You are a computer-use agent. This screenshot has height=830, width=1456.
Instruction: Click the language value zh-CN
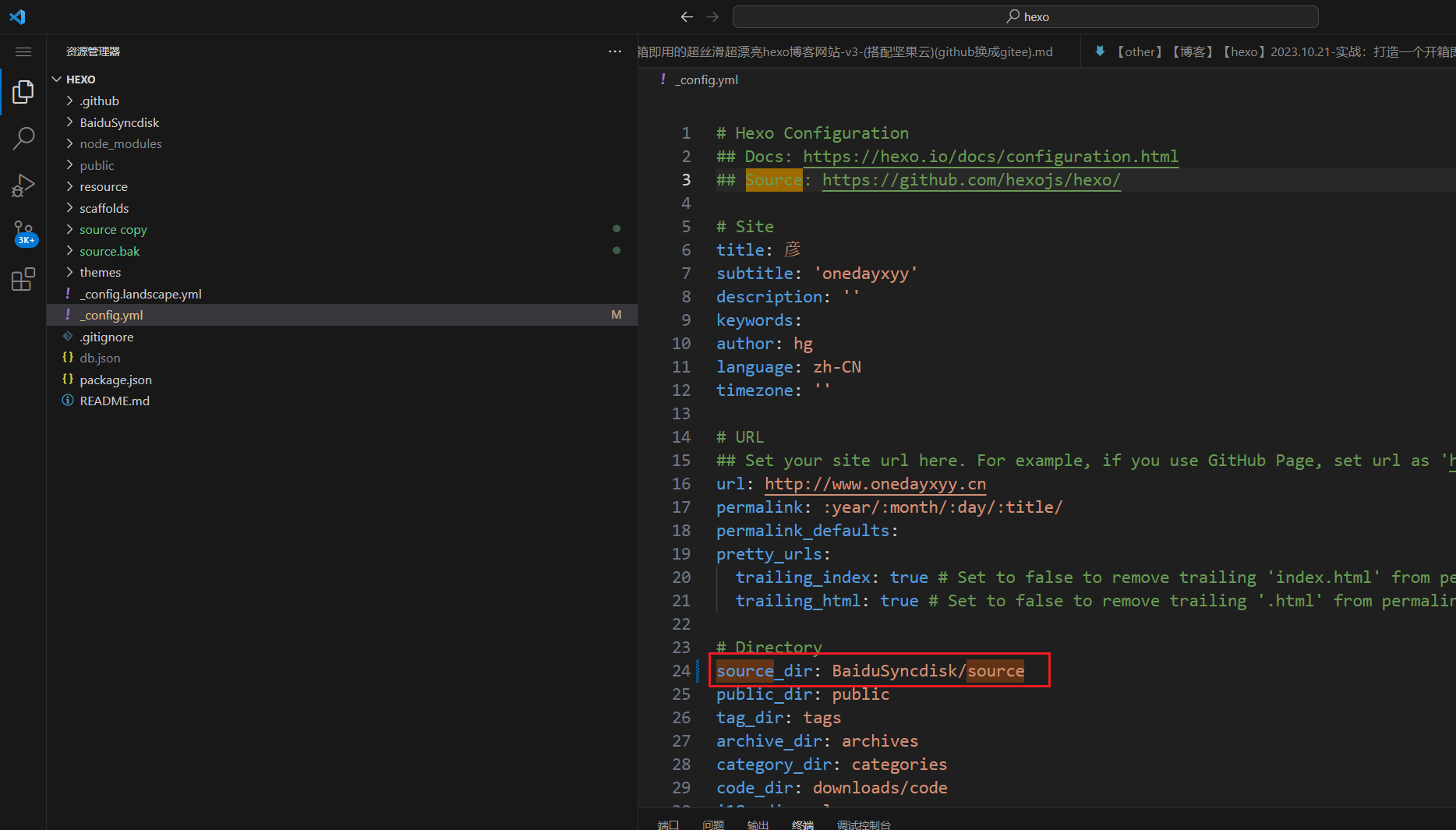click(837, 367)
